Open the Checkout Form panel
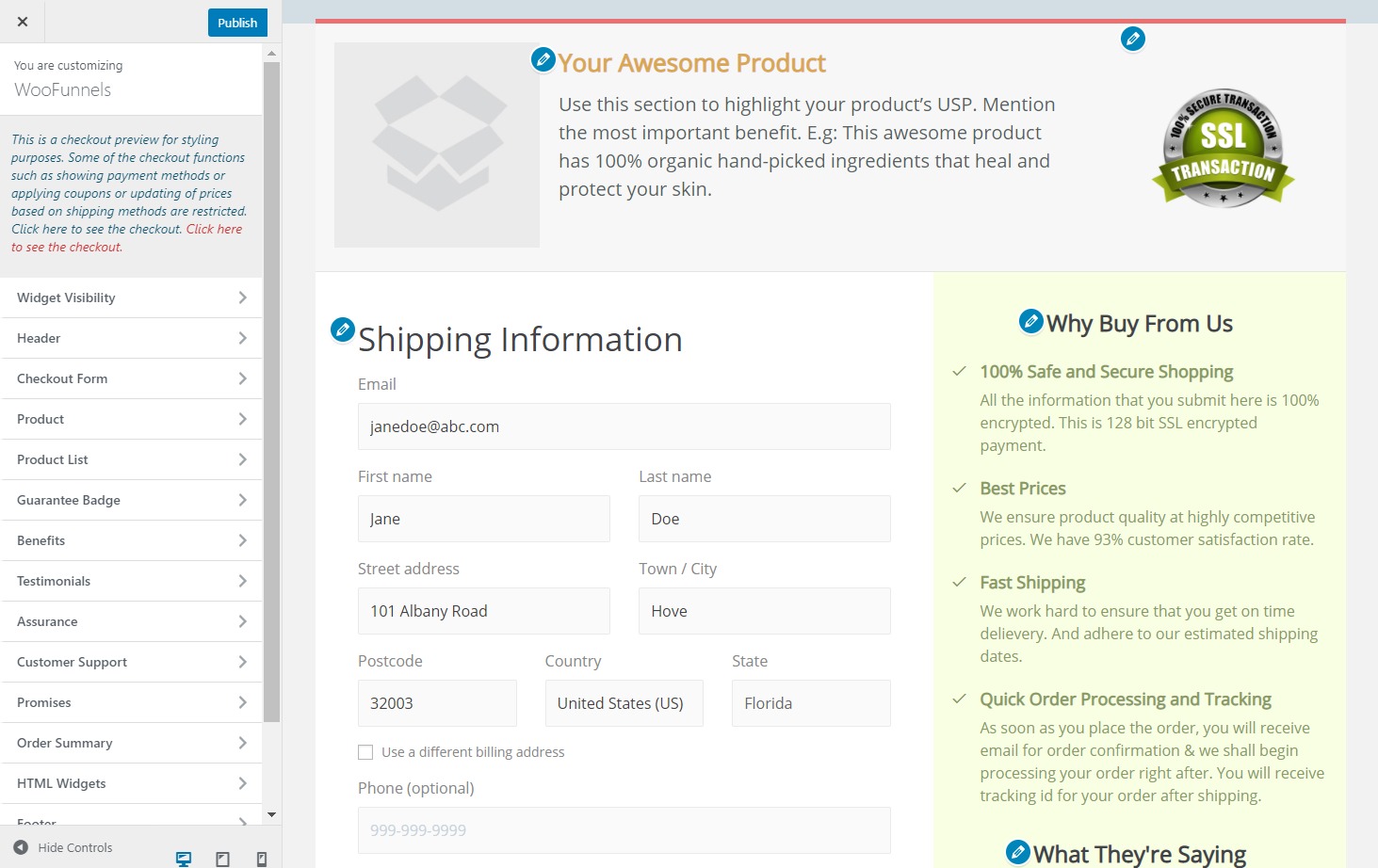The height and width of the screenshot is (868, 1378). (x=132, y=378)
